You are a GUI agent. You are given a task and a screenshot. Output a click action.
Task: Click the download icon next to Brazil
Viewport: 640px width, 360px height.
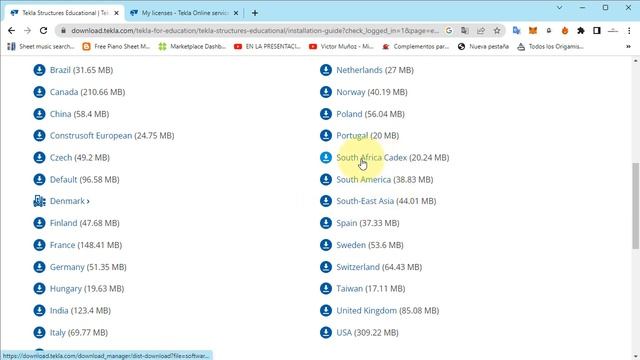click(x=39, y=70)
